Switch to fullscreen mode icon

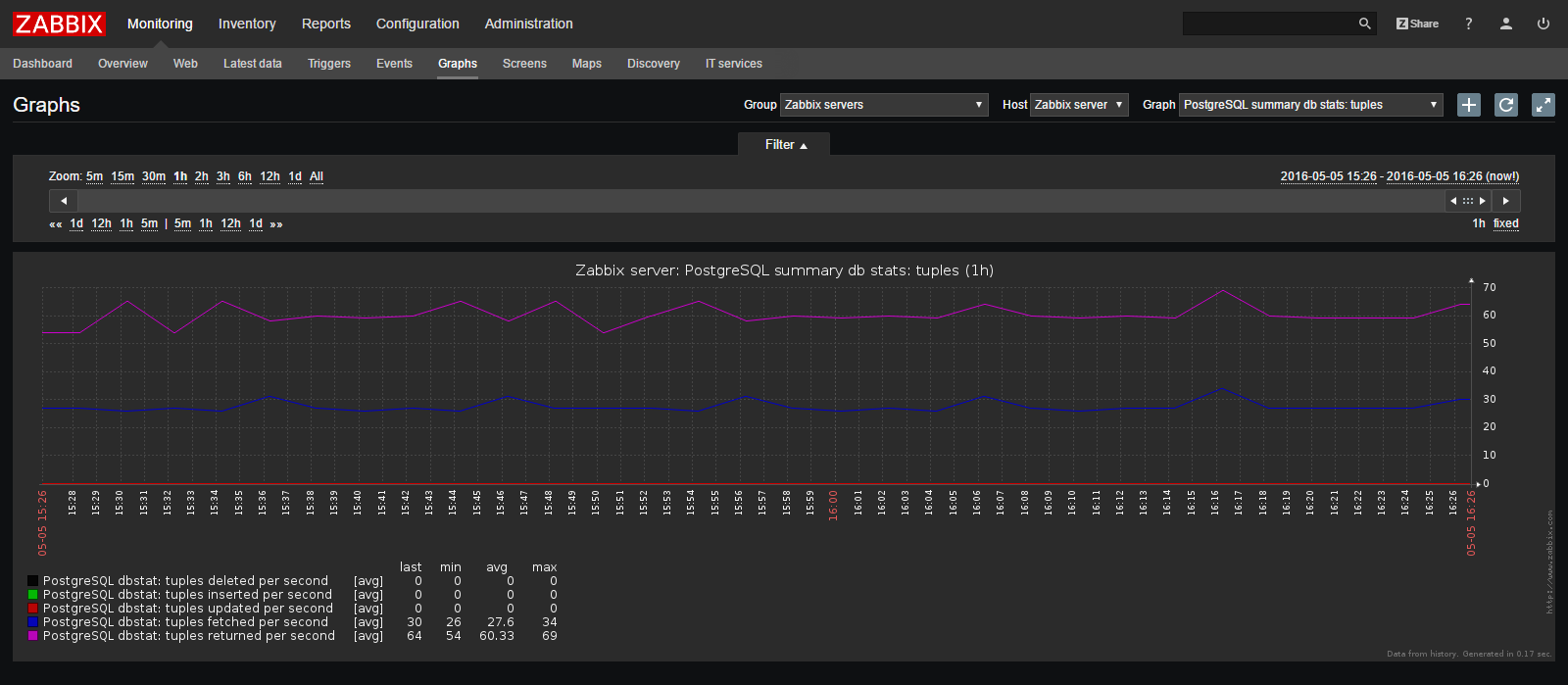pos(1543,105)
